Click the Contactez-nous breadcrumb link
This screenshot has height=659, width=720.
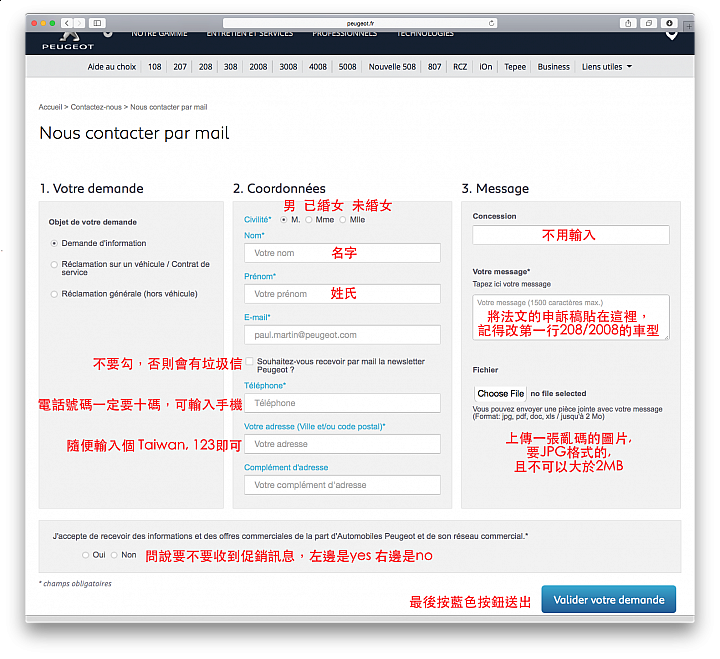96,107
